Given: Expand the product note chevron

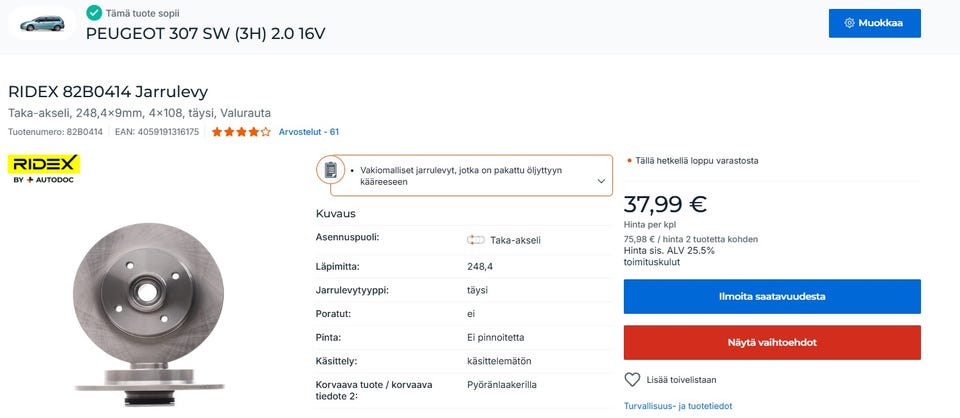Looking at the screenshot, I should tap(601, 182).
